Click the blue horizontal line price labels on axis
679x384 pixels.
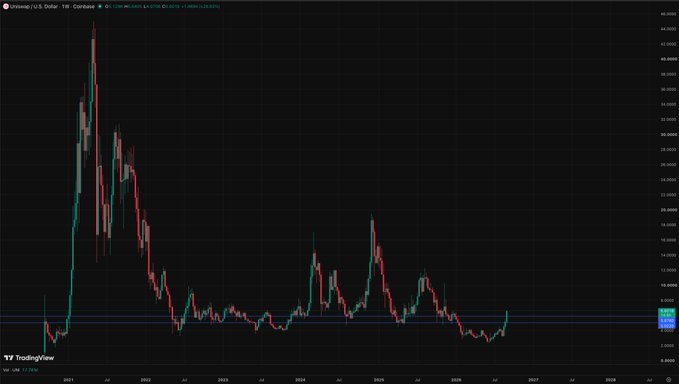(x=667, y=323)
